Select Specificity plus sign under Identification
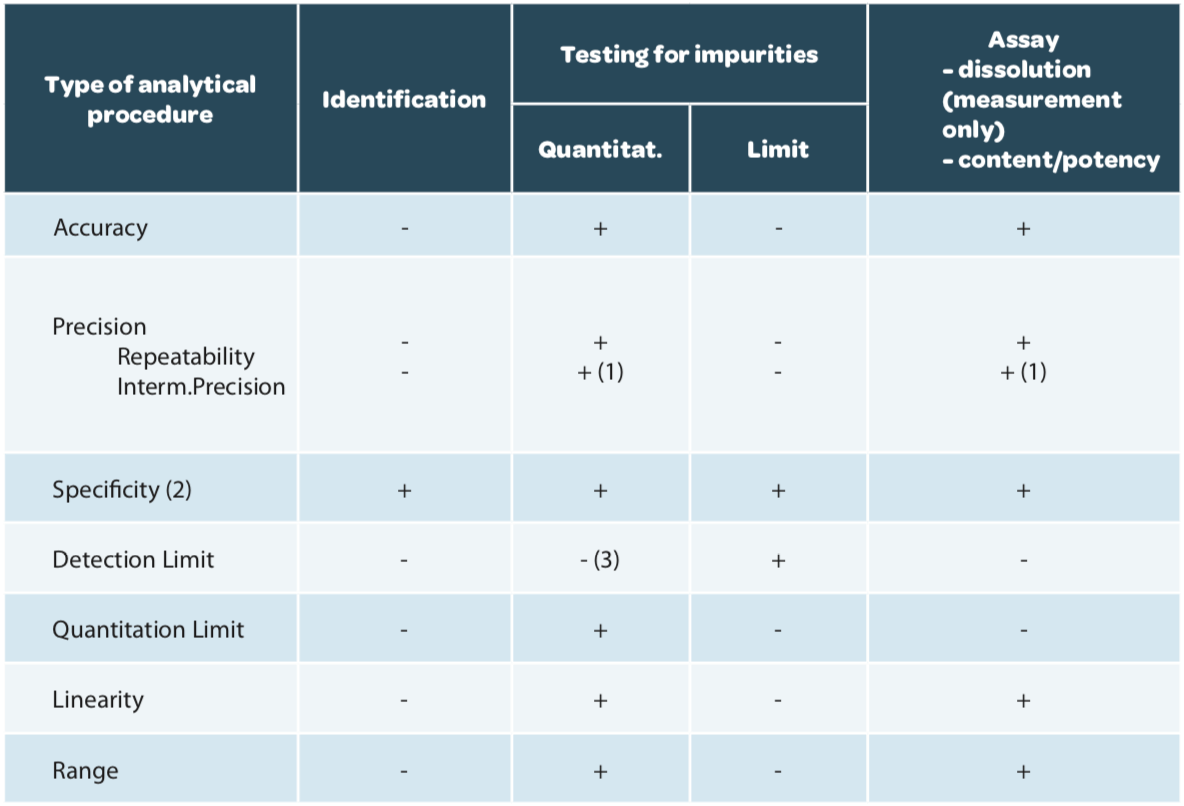 point(404,490)
